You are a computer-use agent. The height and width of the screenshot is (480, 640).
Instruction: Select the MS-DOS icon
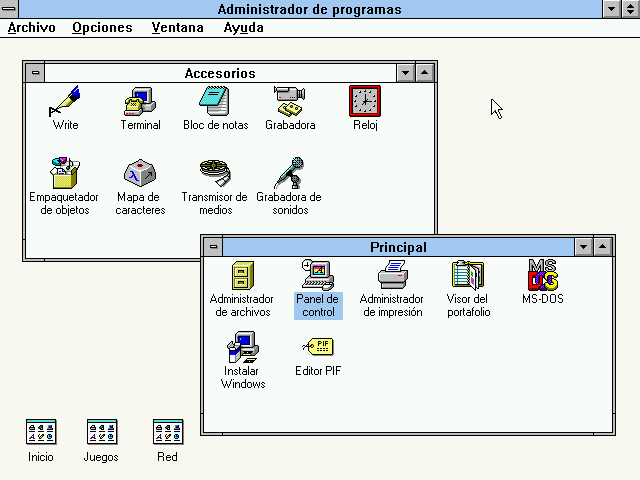[x=543, y=275]
